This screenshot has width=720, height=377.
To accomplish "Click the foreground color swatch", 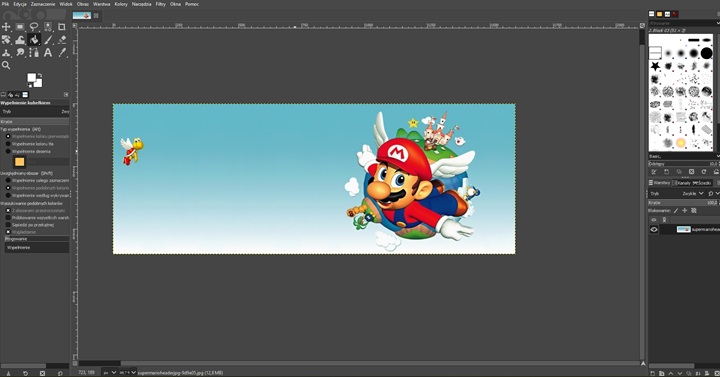I will (32, 78).
